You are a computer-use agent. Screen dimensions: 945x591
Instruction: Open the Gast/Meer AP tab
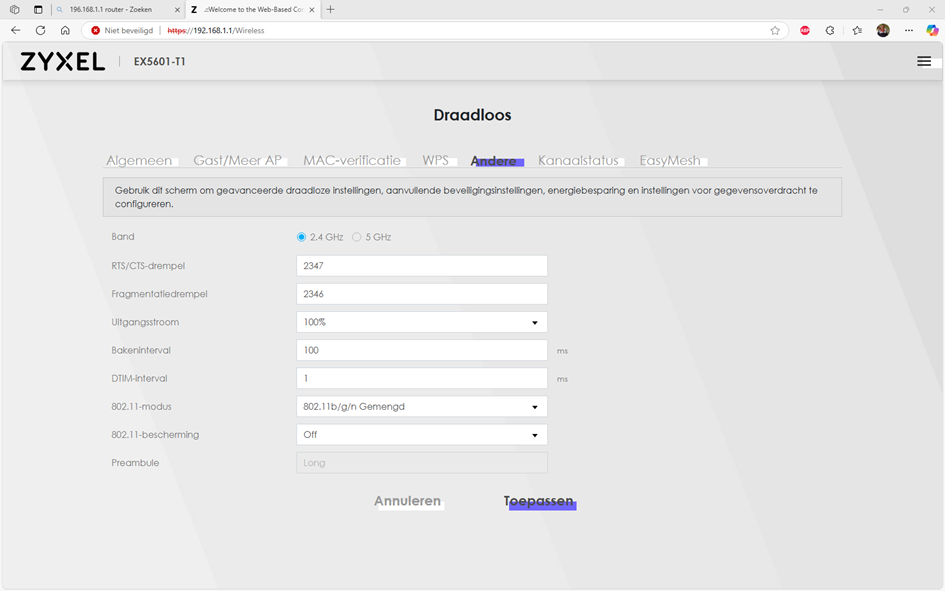(237, 160)
